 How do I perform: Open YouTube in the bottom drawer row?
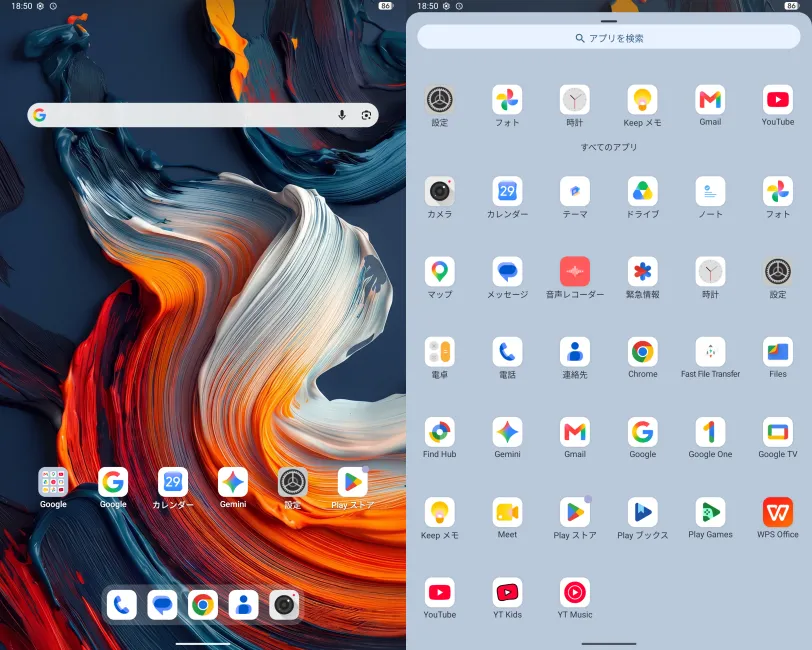tap(440, 593)
